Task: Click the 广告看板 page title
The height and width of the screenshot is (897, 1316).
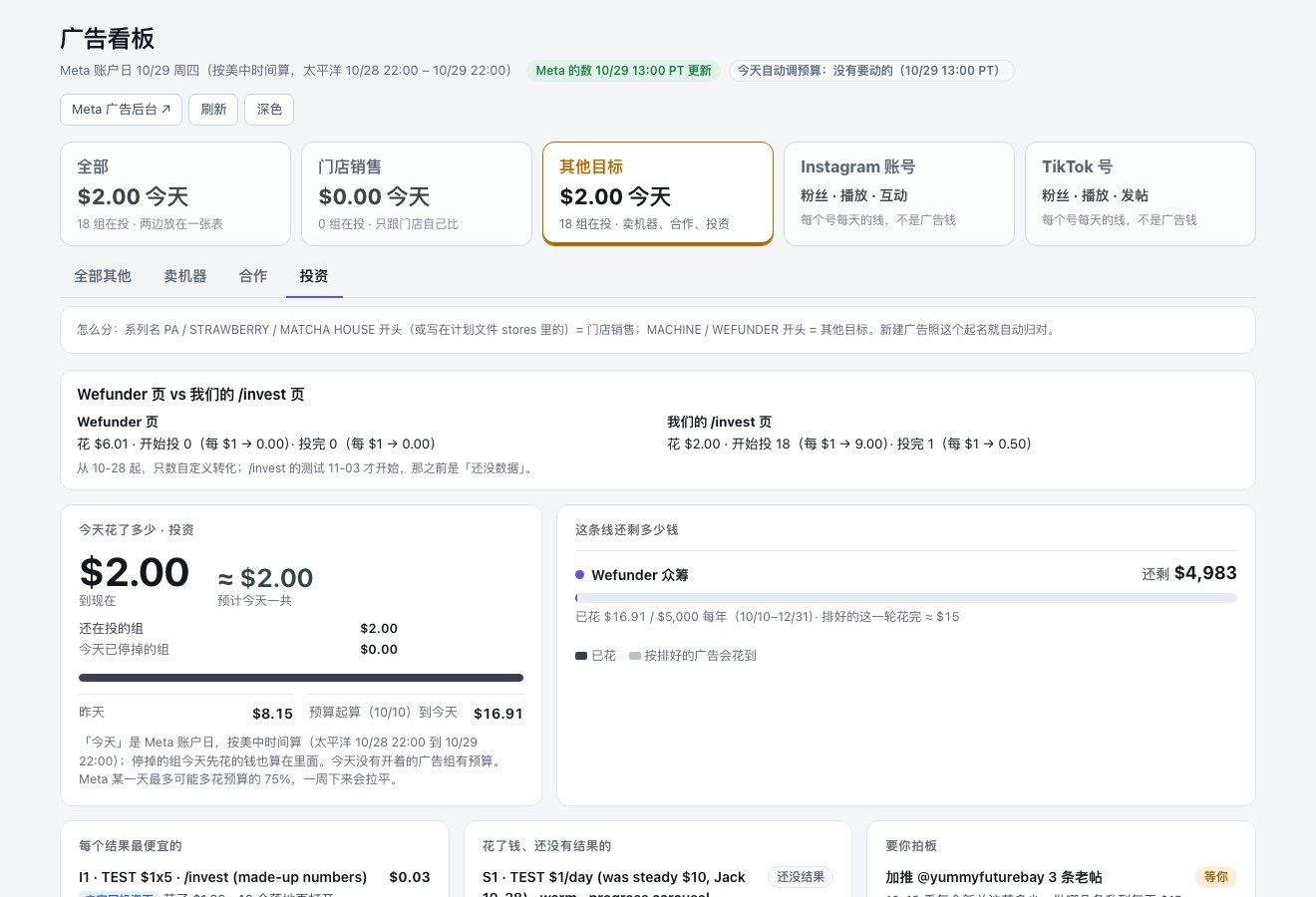Action: click(x=107, y=39)
